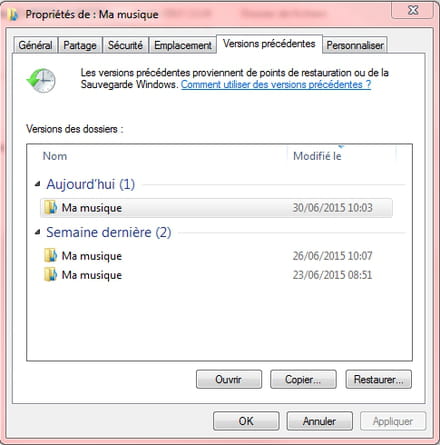Screen dimensions: 440x445
Task: Click folder icon of the 26/06/2015 version
Action: [51, 255]
